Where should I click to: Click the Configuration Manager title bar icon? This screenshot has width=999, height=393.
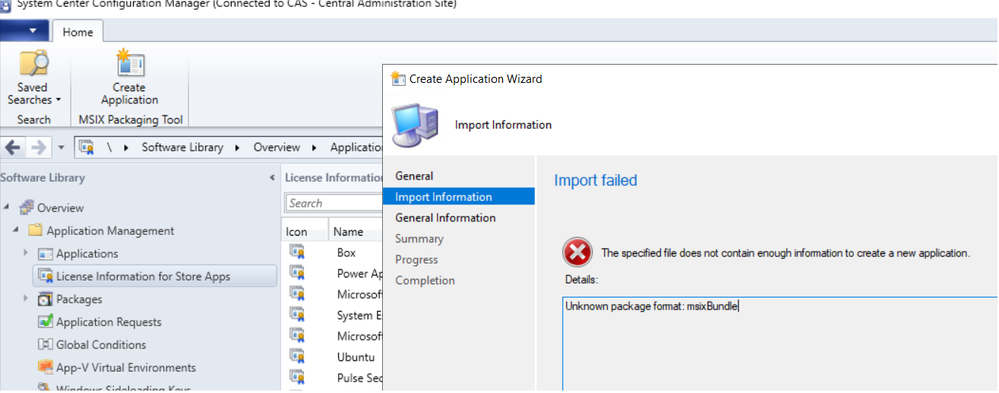(6, 4)
